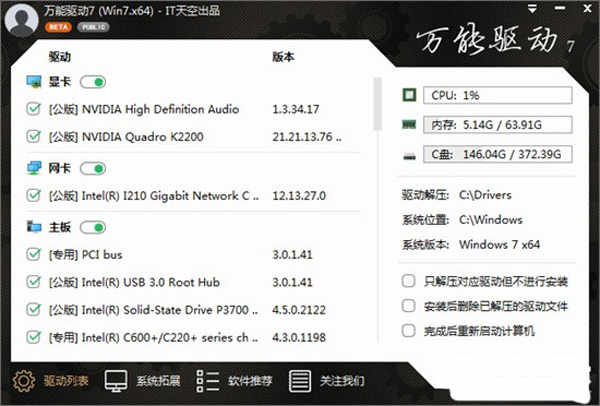Viewport: 600px width, 406px height.
Task: Uncheck Intel USB 3.0 Root Hub driver
Action: pos(34,282)
